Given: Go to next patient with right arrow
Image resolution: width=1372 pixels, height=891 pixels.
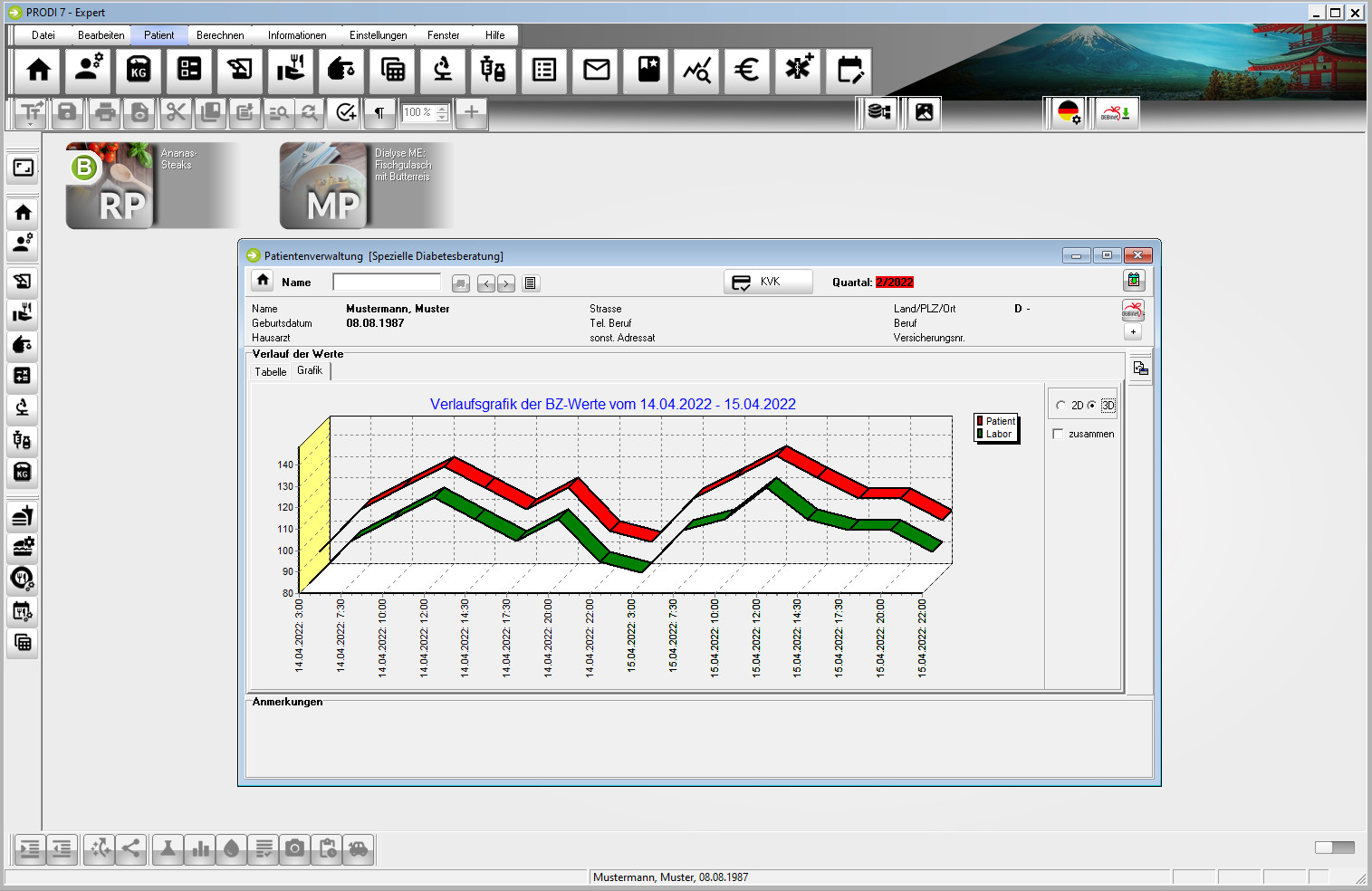Looking at the screenshot, I should (x=506, y=283).
